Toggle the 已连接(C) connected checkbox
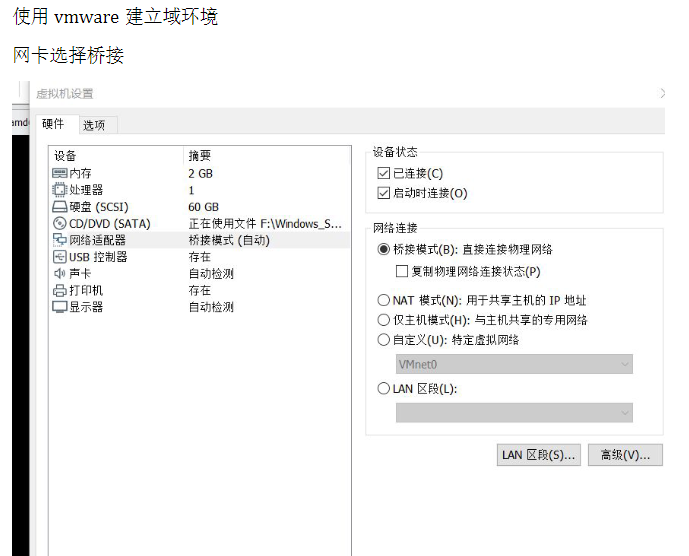 click(384, 174)
